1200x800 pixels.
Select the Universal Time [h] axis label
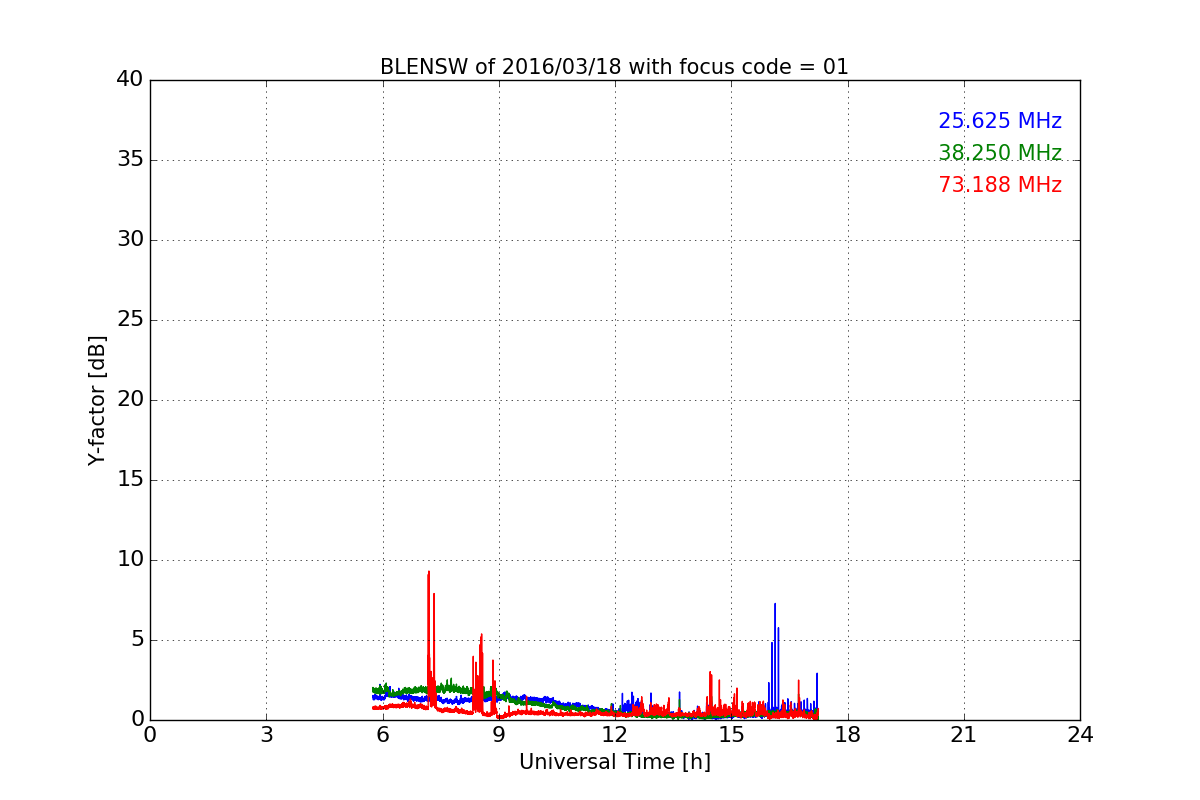(614, 762)
